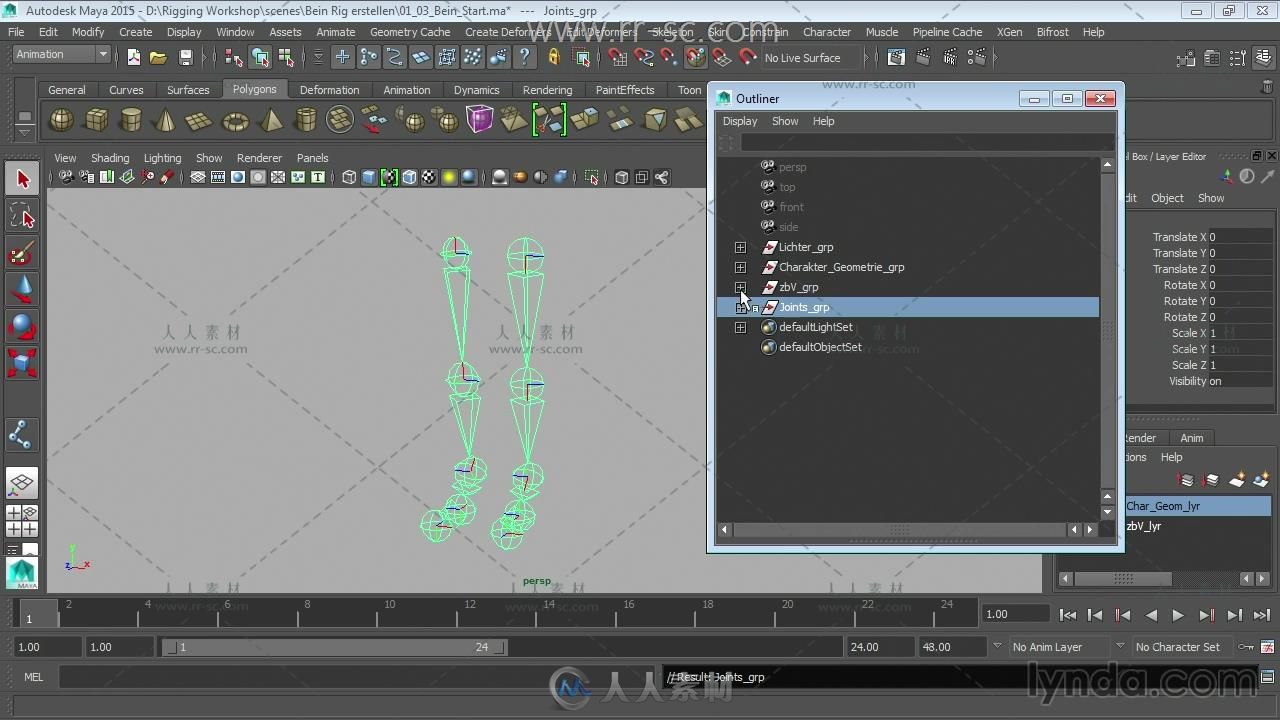Screen dimensions: 1280x720
Task: Toggle use all lights in viewport
Action: coord(449,177)
